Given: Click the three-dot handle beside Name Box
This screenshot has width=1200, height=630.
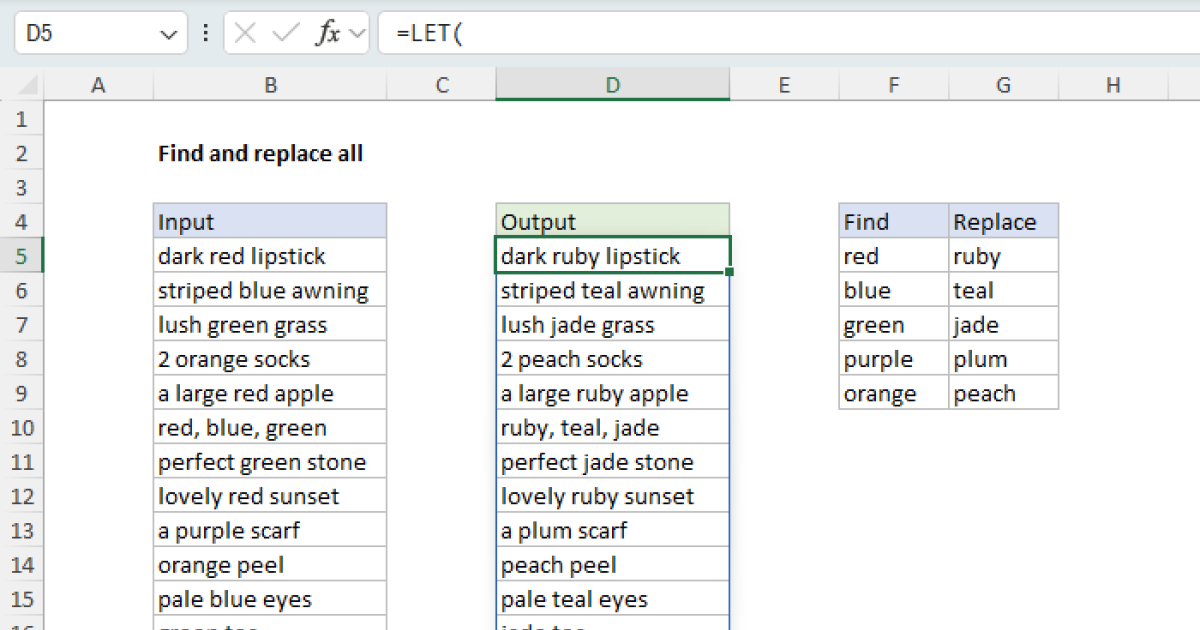Looking at the screenshot, I should tap(206, 33).
